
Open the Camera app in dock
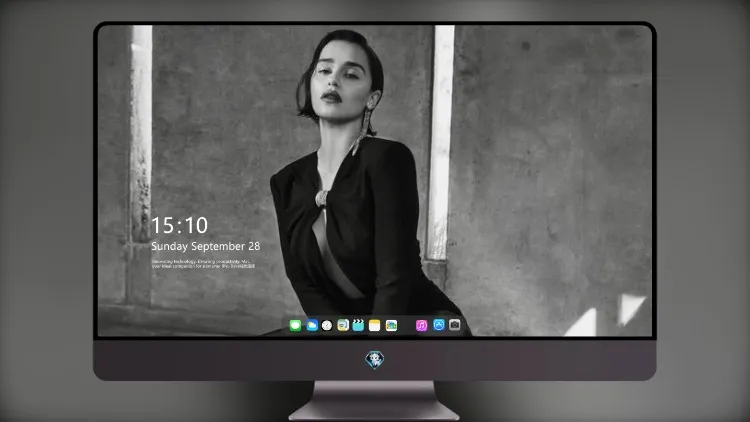(455, 325)
